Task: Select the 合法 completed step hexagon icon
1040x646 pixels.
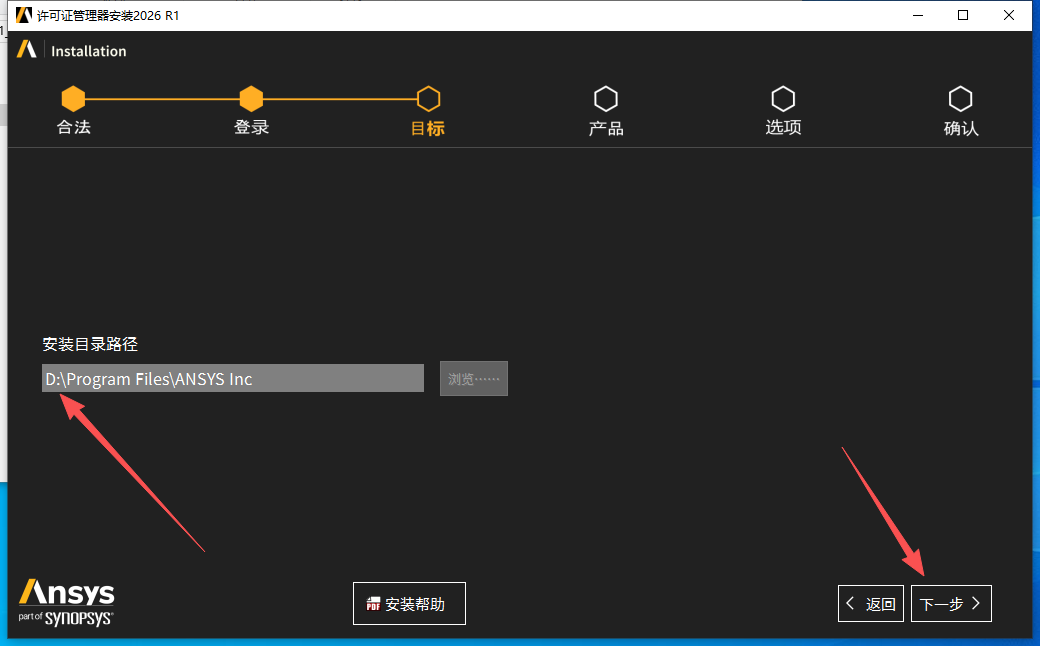Action: (73, 98)
